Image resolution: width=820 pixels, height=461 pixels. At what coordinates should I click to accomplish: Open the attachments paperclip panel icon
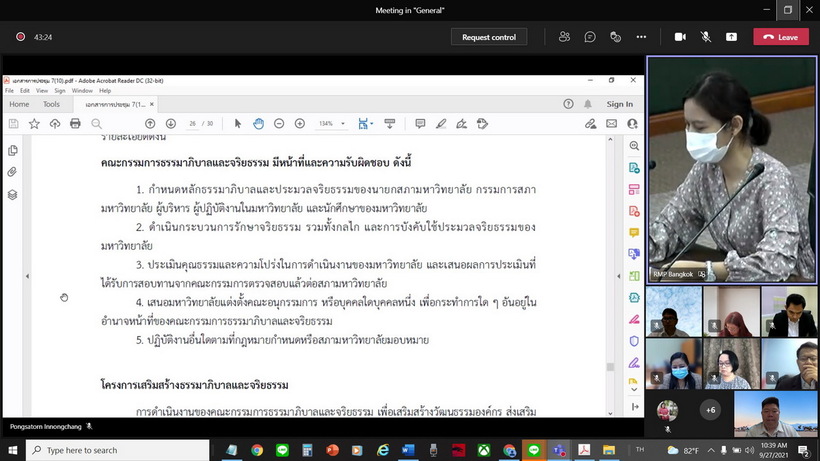point(13,172)
